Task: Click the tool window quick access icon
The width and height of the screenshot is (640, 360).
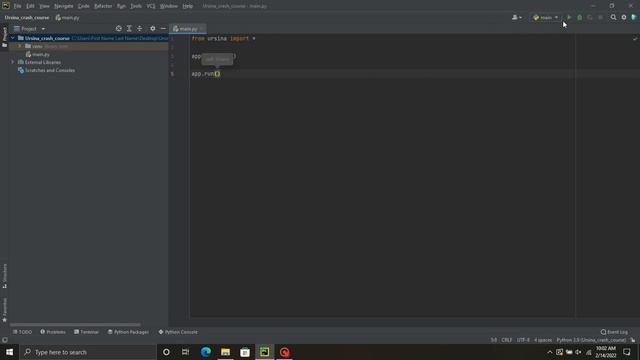Action: tap(4, 340)
